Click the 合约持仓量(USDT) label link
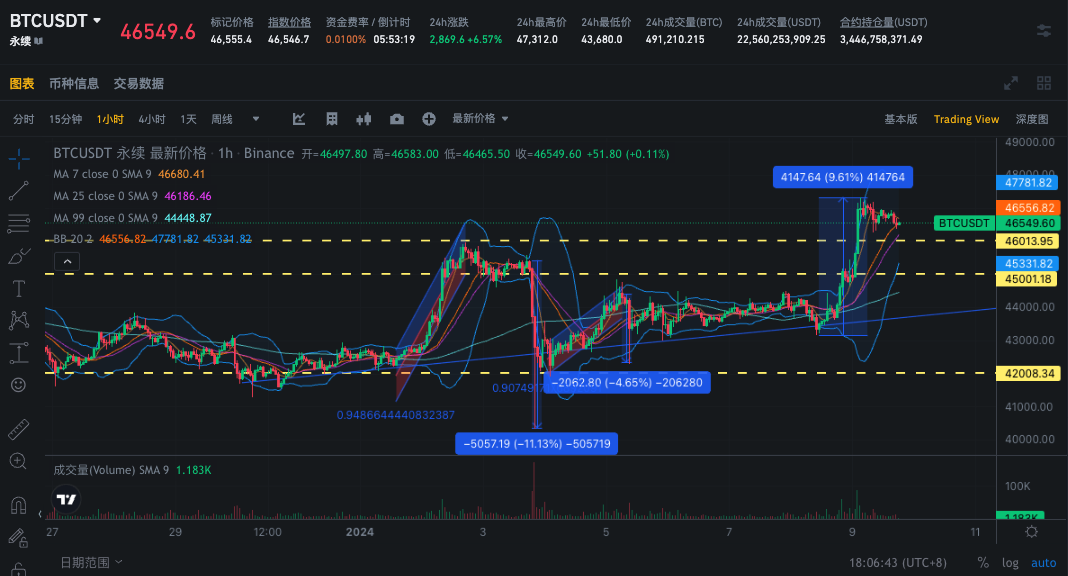The image size is (1068, 576). click(x=883, y=22)
